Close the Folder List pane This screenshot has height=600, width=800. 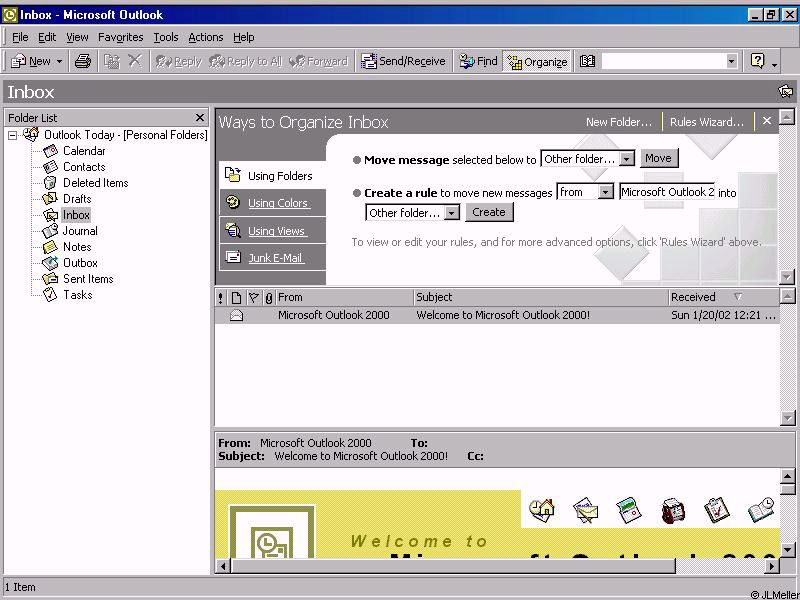tap(200, 117)
